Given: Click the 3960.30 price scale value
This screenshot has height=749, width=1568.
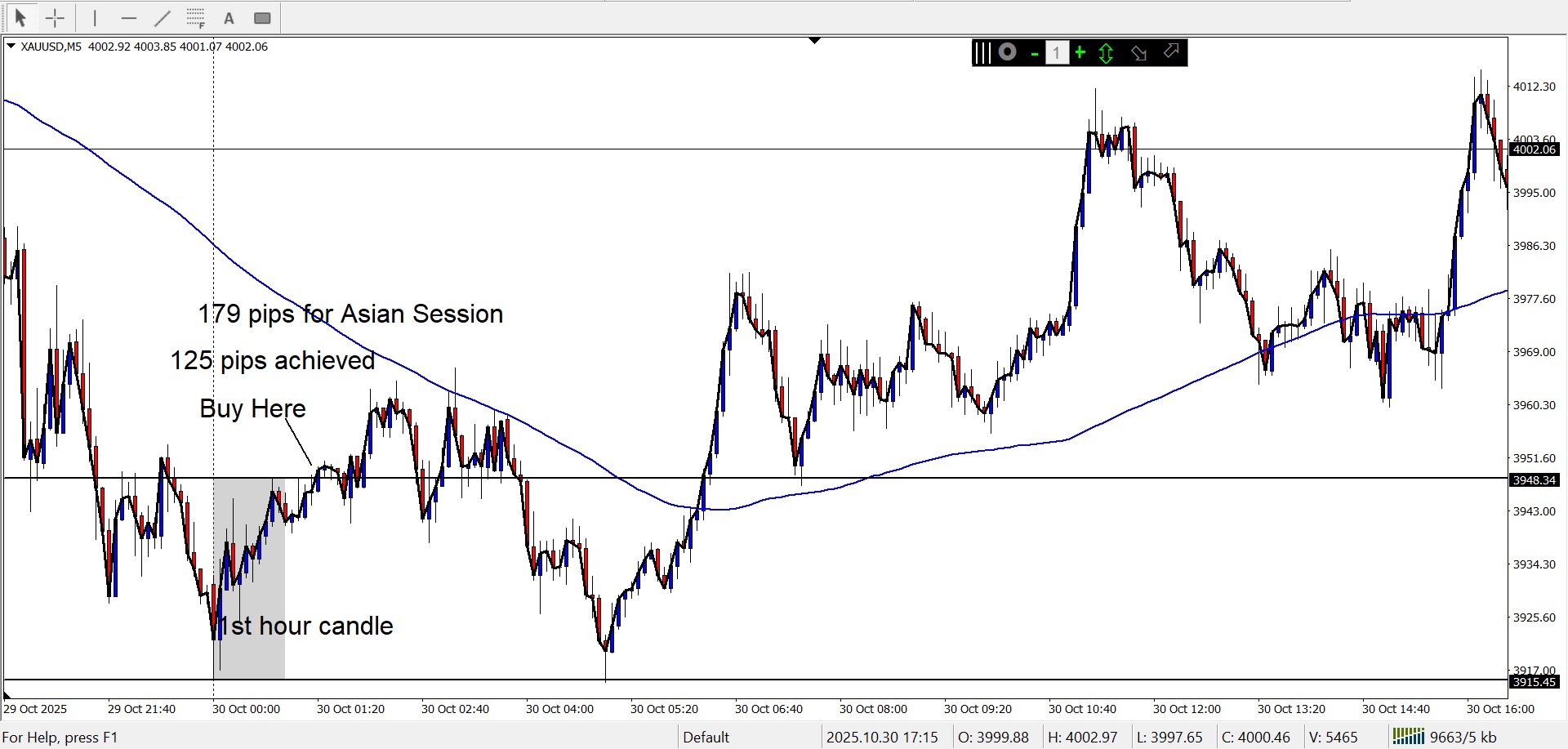Looking at the screenshot, I should (x=1535, y=405).
